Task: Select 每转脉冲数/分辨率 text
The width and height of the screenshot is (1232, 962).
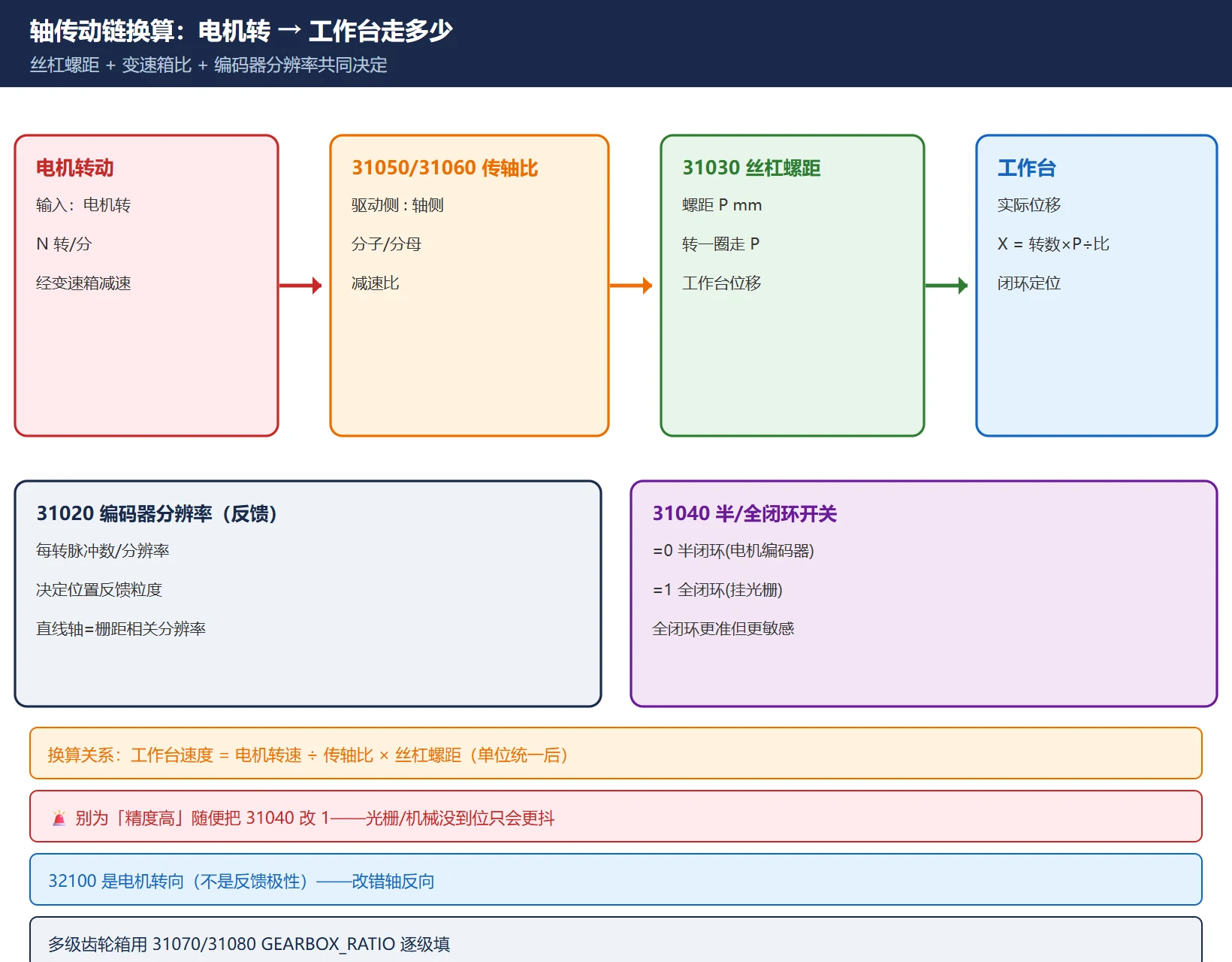Action: 103,551
